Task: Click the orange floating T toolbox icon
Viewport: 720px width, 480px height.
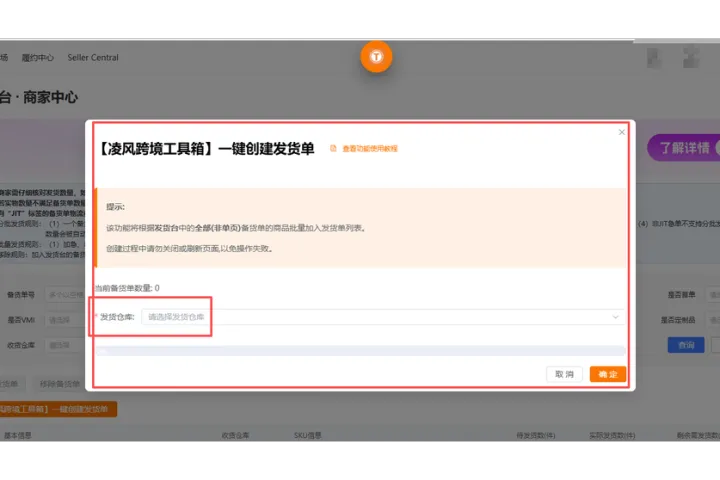Action: (376, 56)
